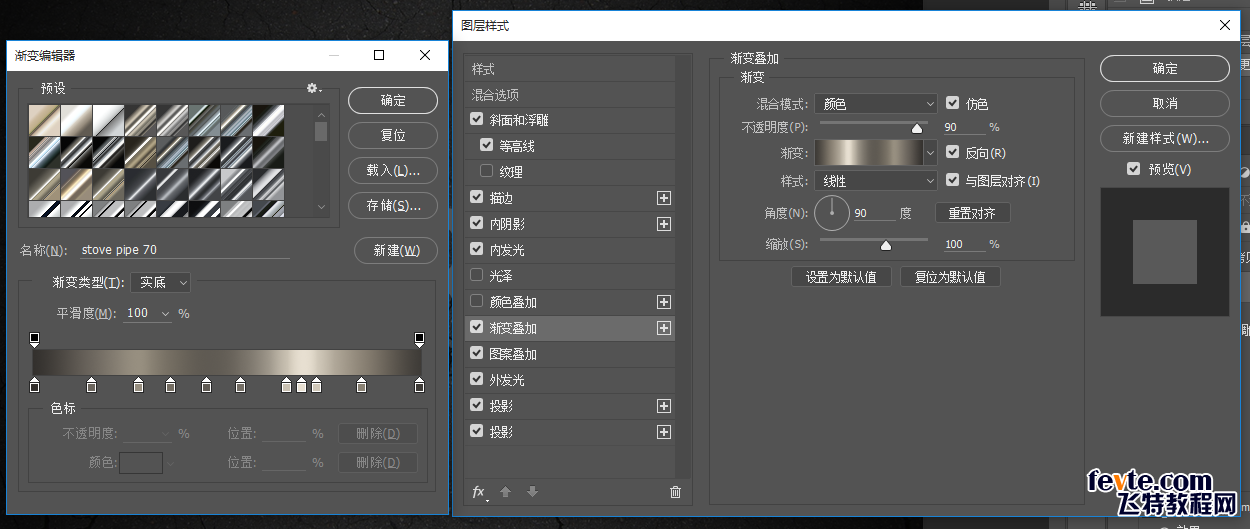Click the 复位为默认值 button

[950, 277]
